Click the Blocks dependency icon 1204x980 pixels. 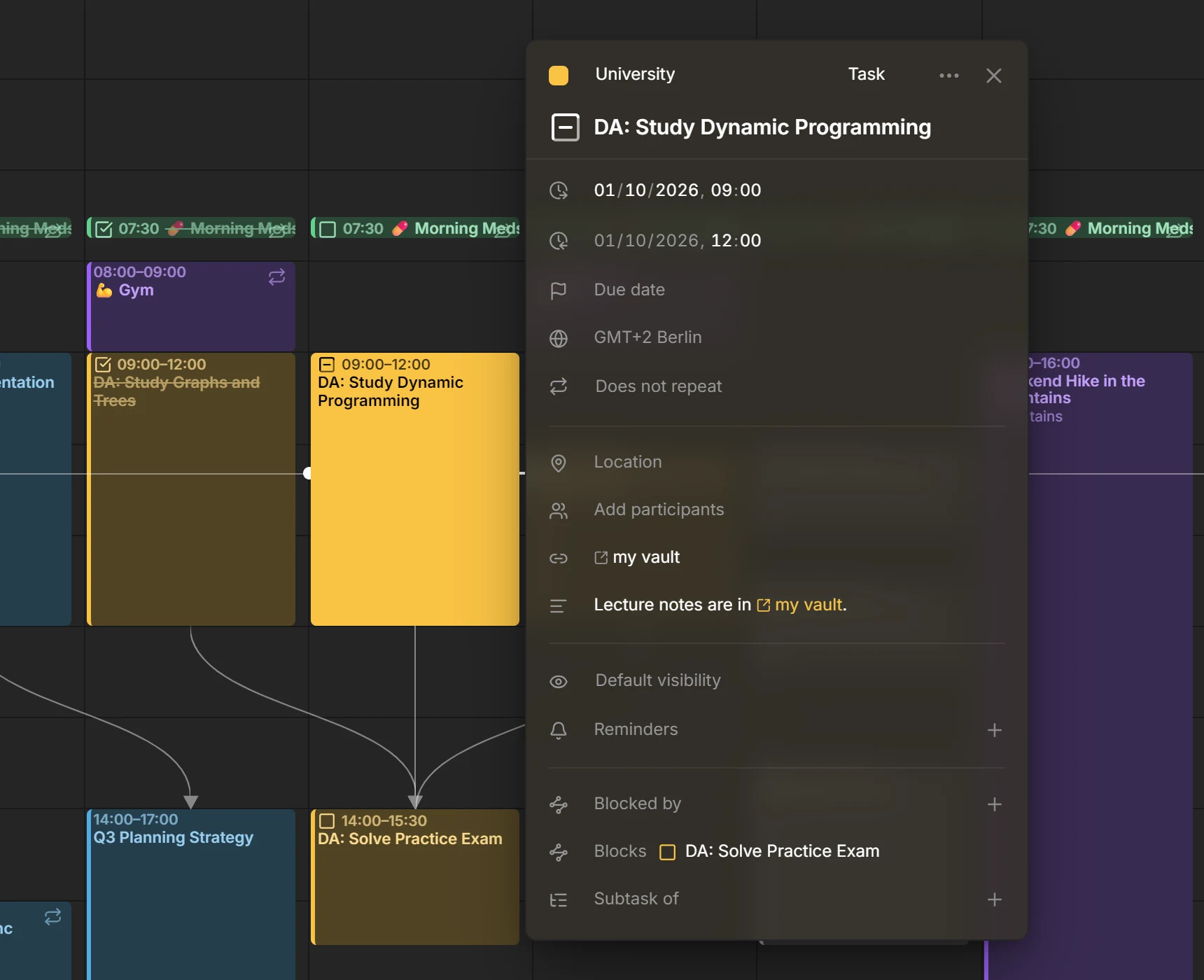pos(559,852)
